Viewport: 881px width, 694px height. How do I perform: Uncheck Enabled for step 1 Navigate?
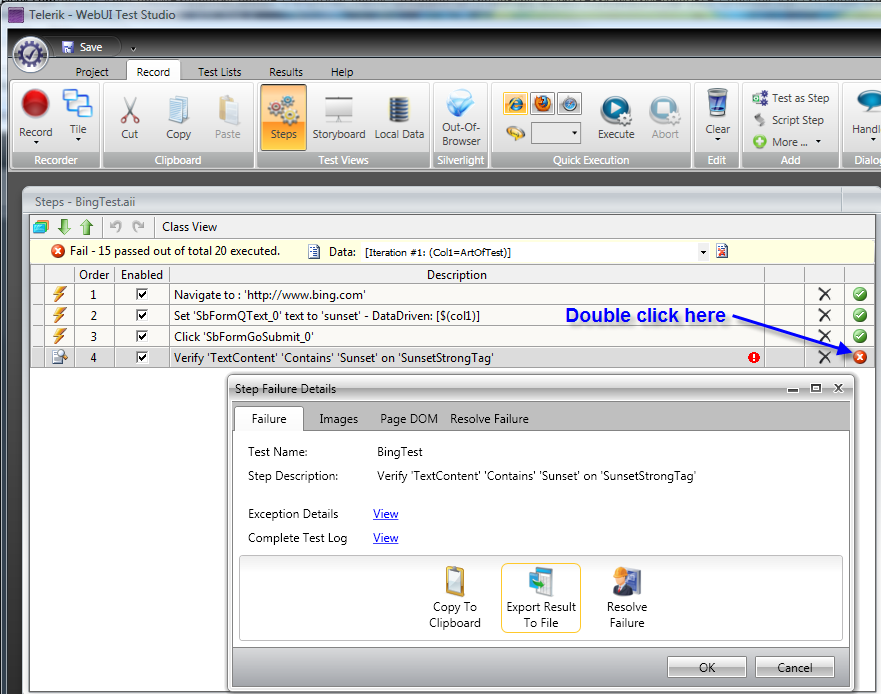tap(142, 294)
